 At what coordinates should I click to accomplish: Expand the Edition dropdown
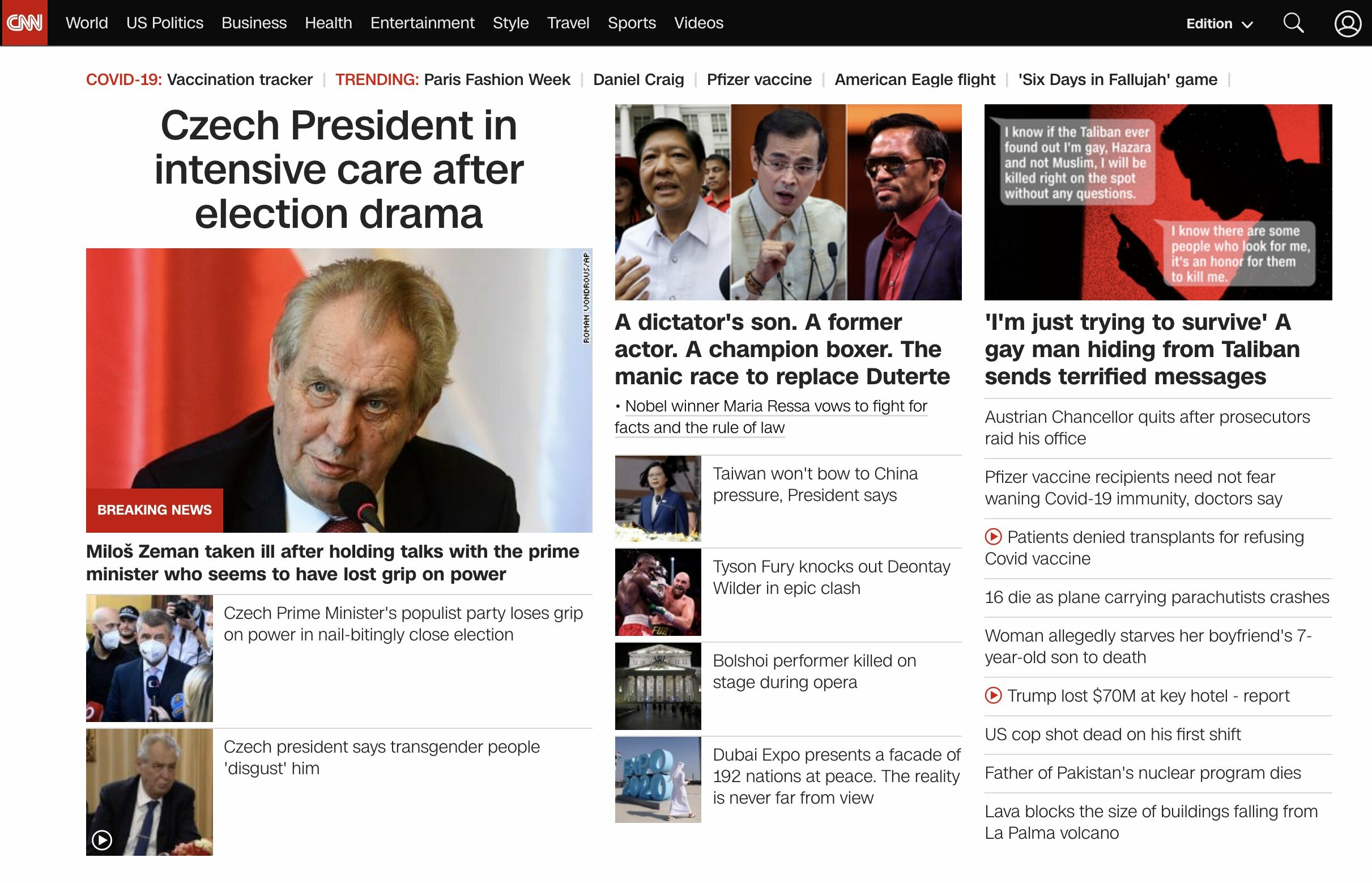[x=1219, y=23]
